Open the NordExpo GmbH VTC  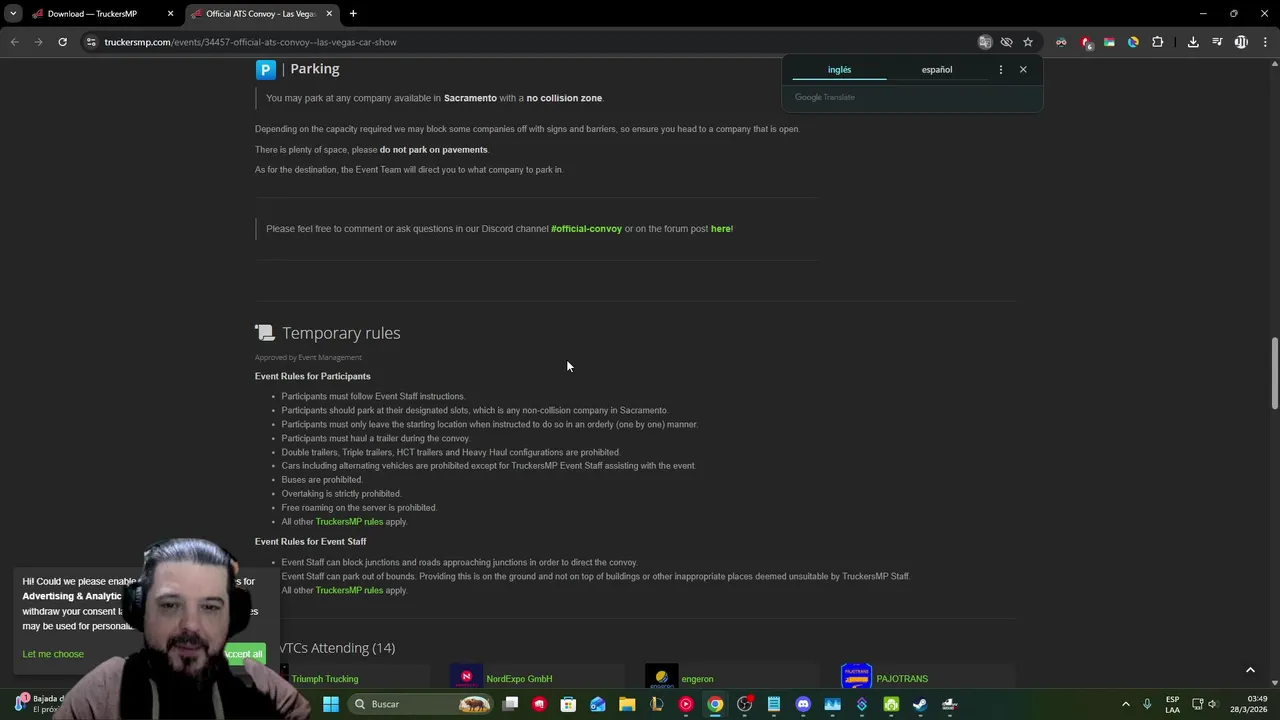[519, 679]
